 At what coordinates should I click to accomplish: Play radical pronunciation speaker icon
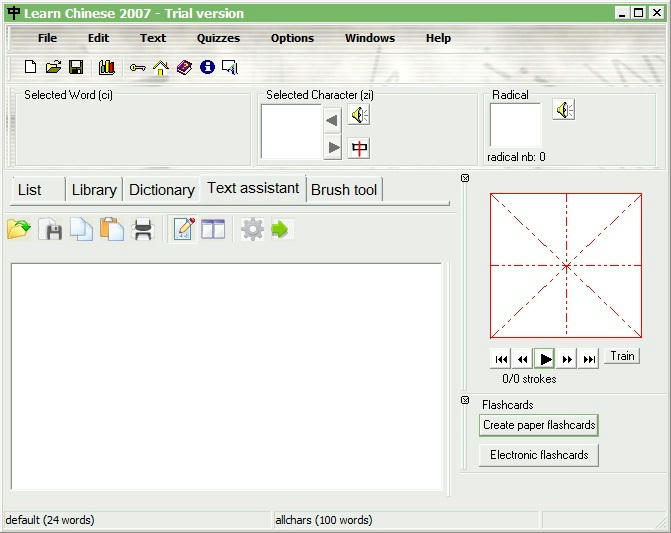[x=564, y=110]
